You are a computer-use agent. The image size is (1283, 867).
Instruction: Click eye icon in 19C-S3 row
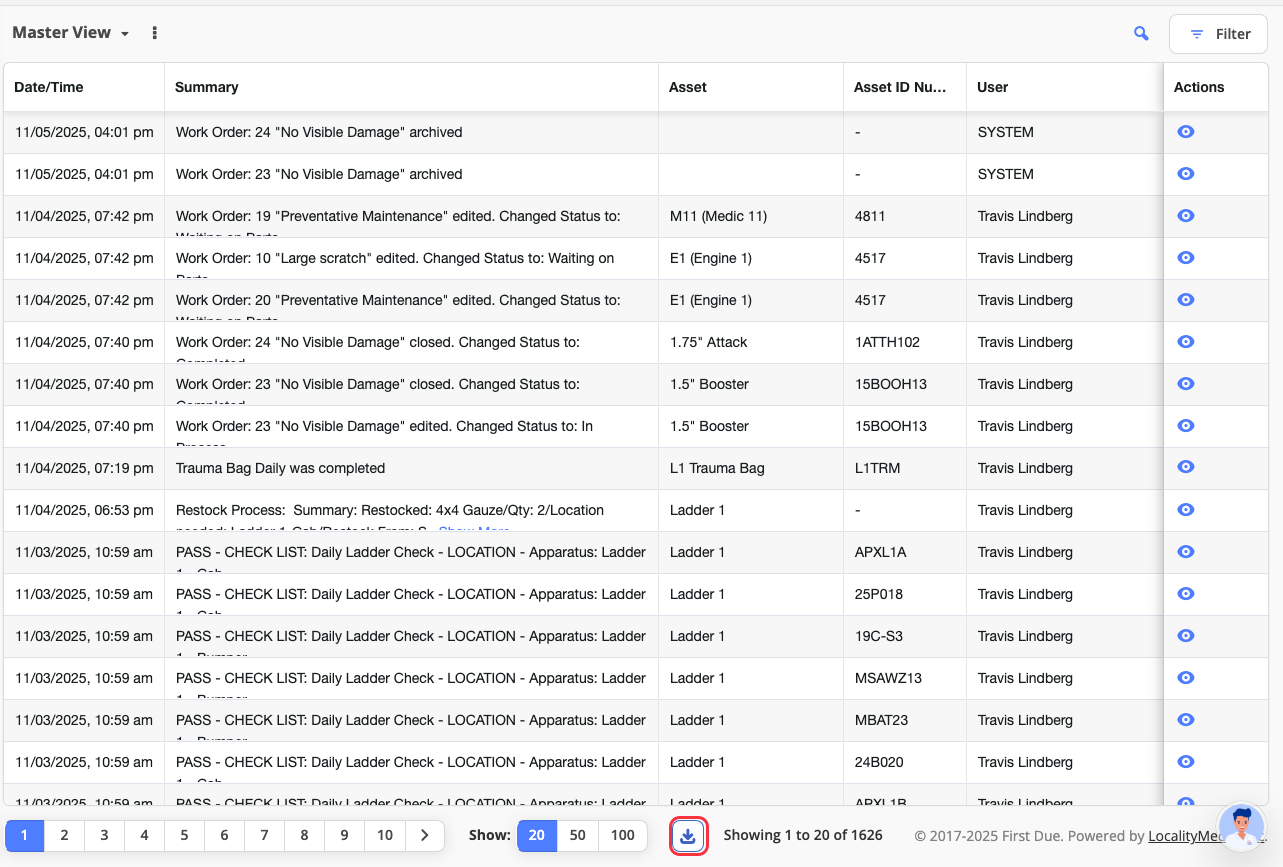1186,636
